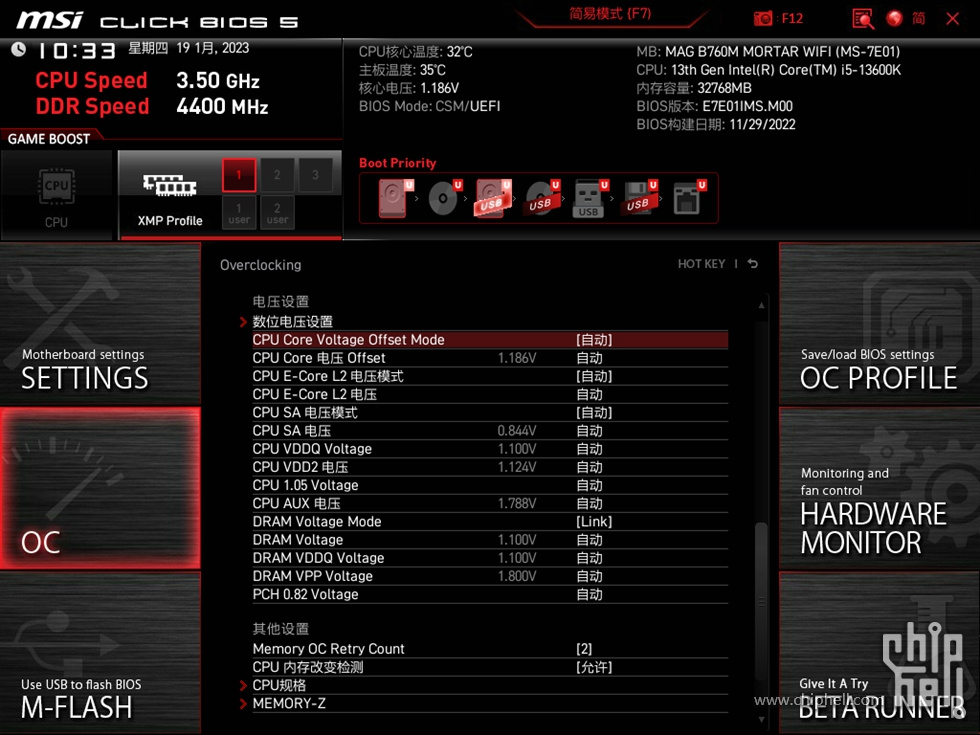Open Memory OC Retry Count [2] value
Image resolution: width=980 pixels, height=735 pixels.
point(584,649)
